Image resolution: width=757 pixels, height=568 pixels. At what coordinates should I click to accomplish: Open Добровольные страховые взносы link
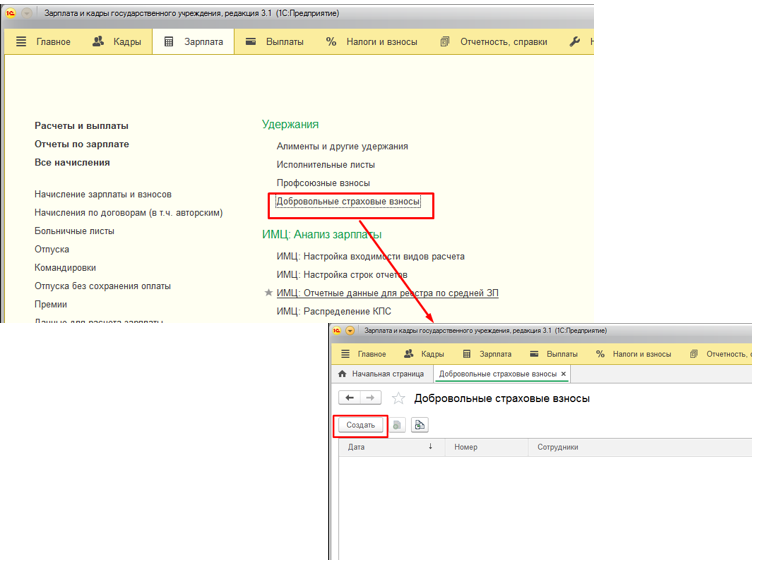[x=348, y=202]
